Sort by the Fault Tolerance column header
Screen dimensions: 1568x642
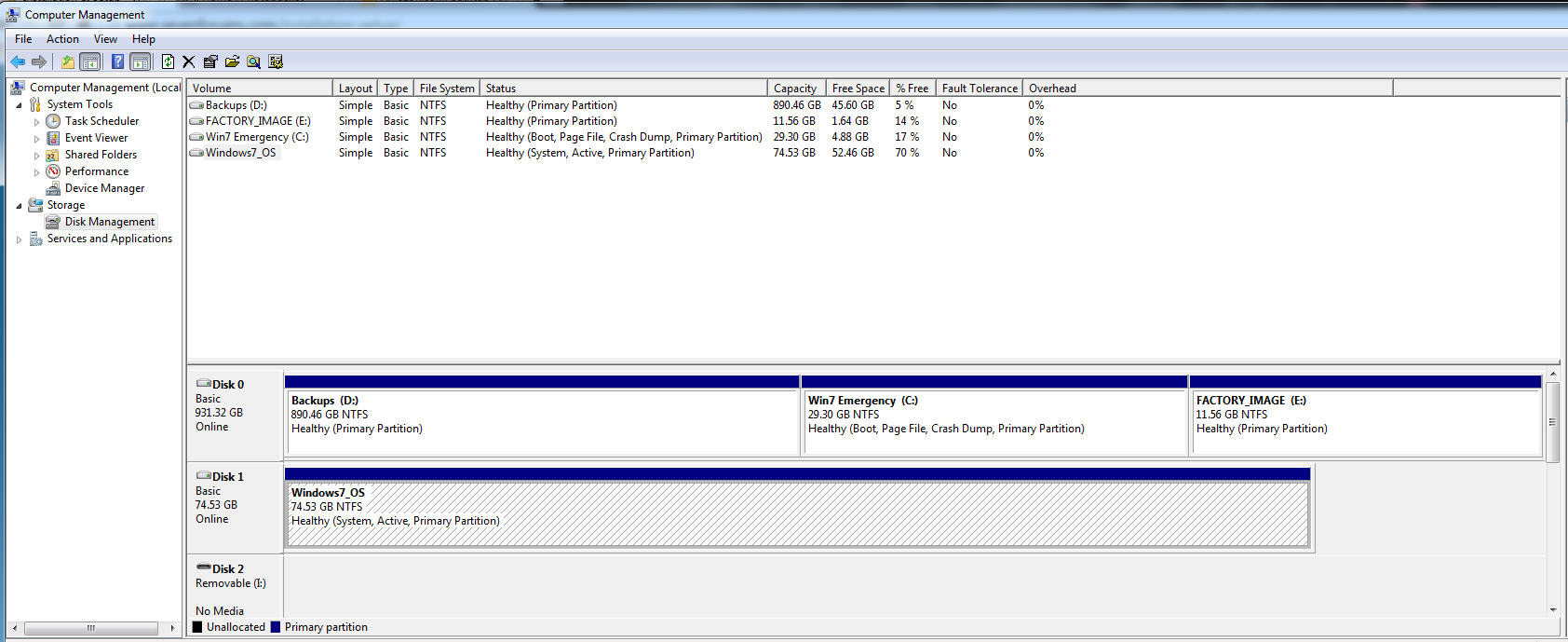point(980,89)
